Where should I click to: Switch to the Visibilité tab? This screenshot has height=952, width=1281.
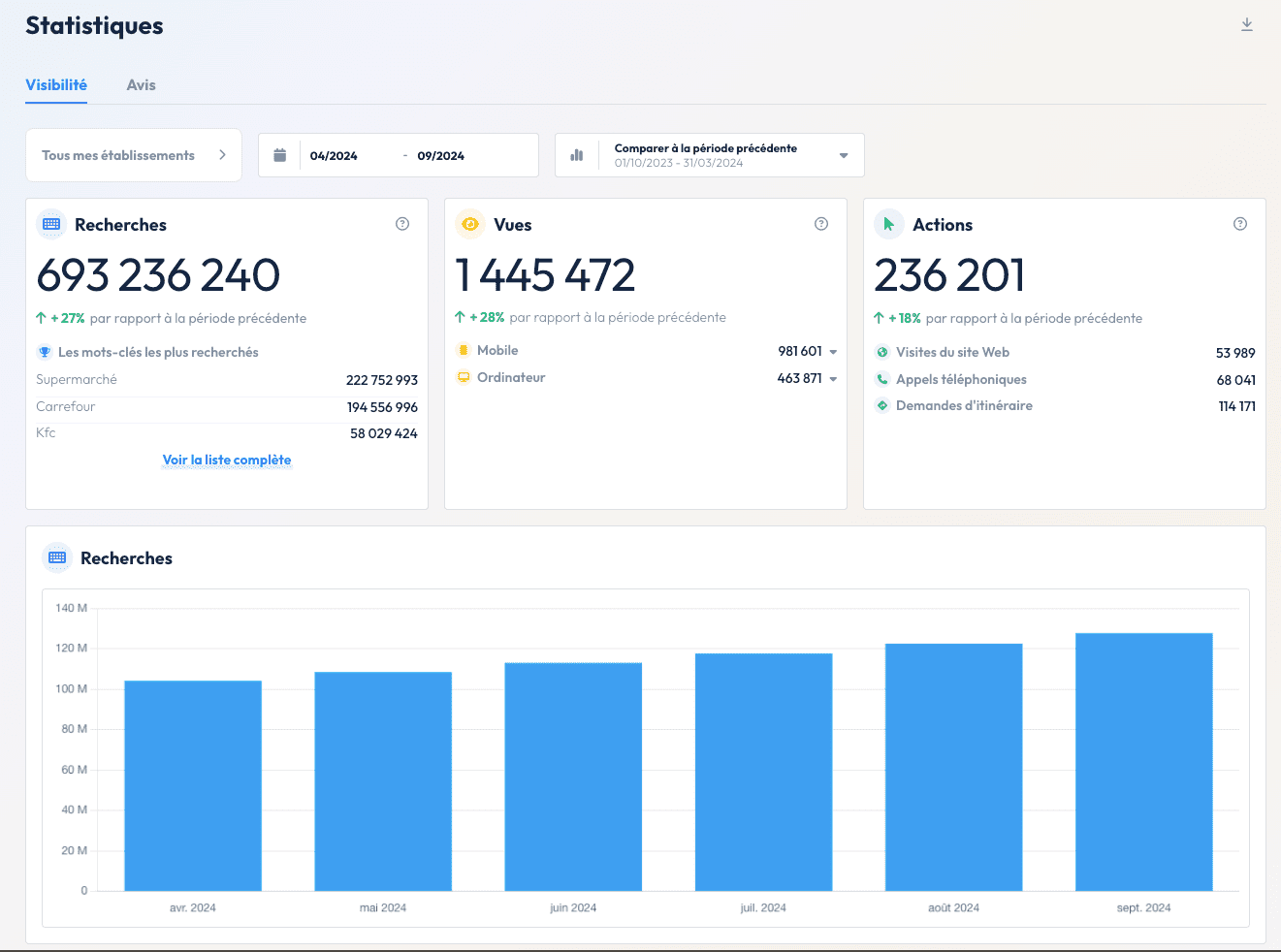56,85
